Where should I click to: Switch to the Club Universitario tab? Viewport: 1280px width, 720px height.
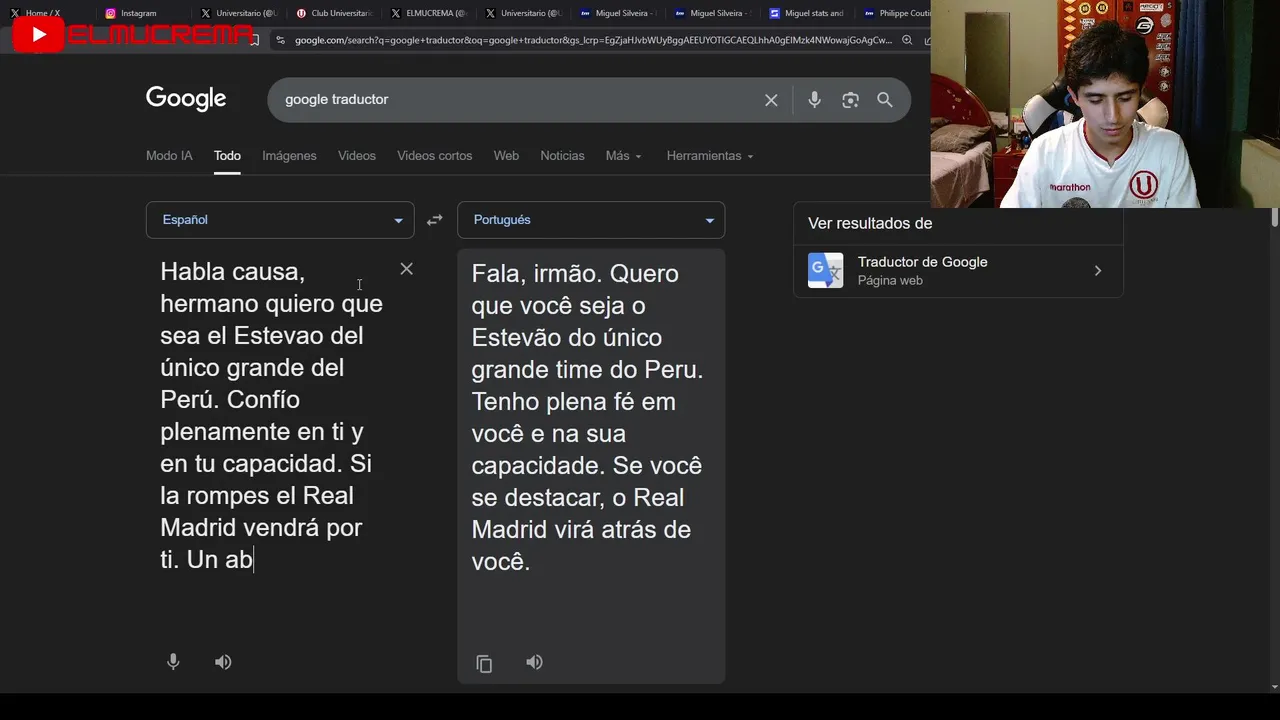(x=335, y=13)
